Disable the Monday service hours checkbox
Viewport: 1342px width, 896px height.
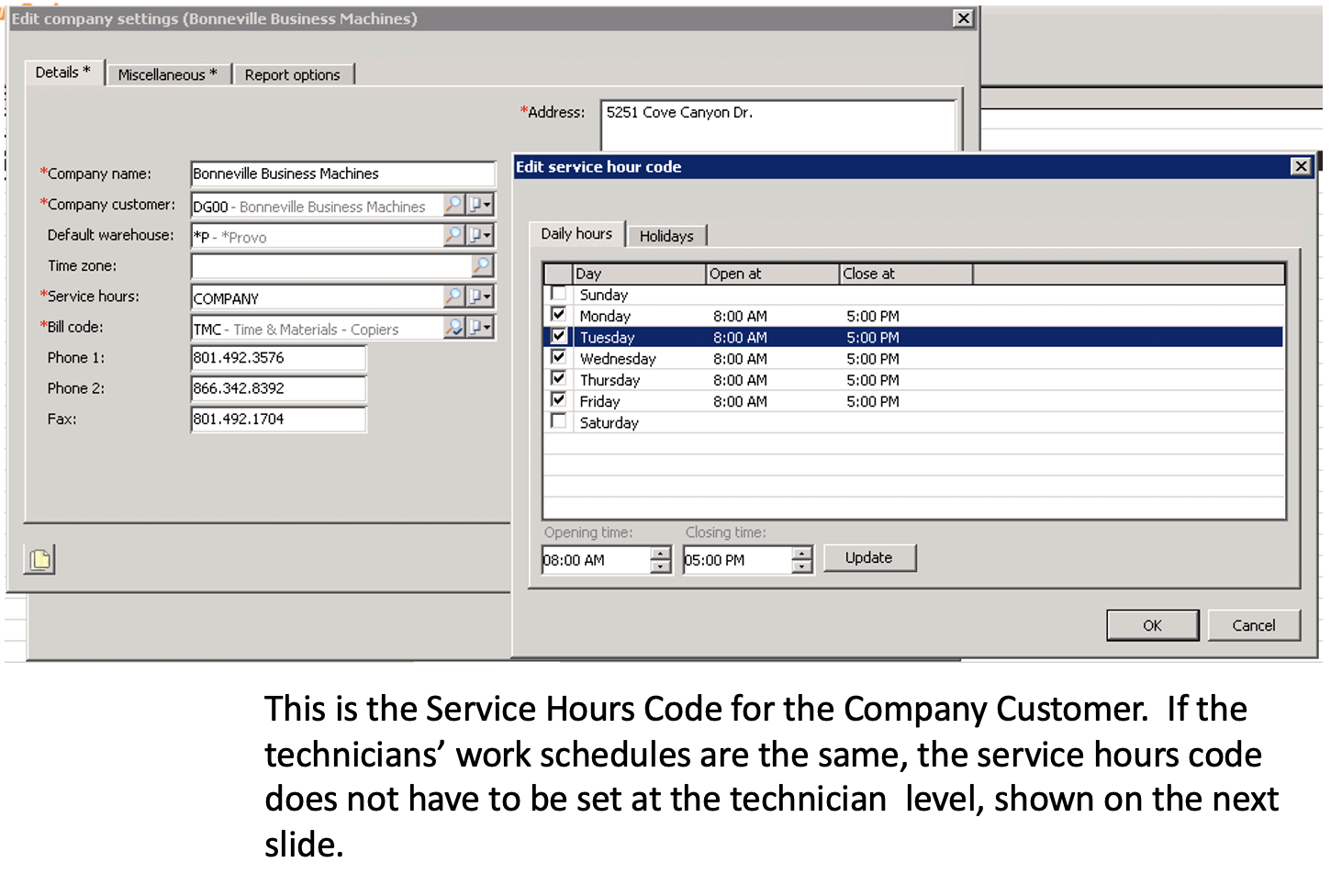pyautogui.click(x=558, y=313)
